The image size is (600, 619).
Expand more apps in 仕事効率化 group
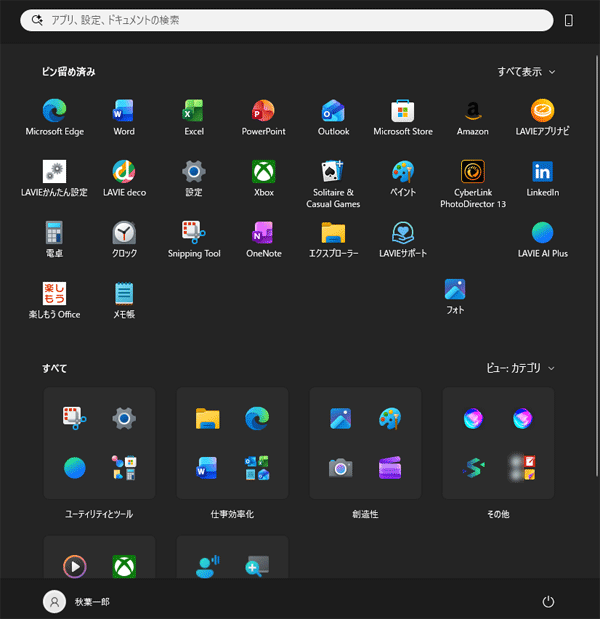coord(257,468)
